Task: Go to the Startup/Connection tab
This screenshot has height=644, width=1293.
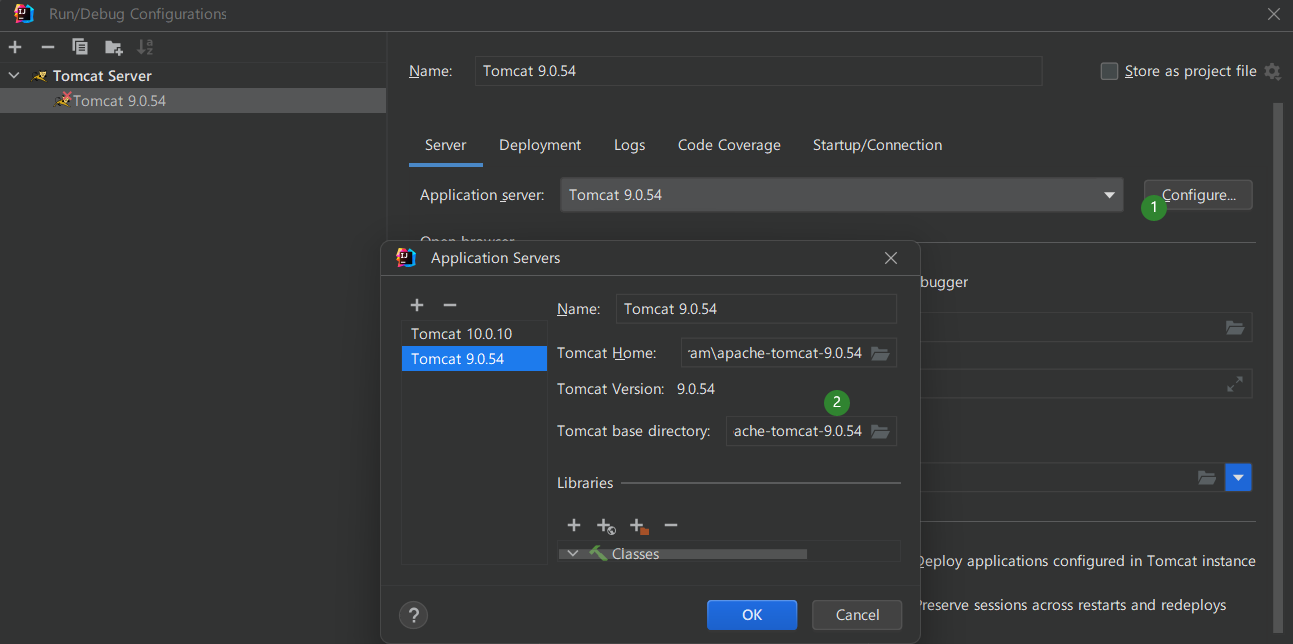Action: [877, 145]
